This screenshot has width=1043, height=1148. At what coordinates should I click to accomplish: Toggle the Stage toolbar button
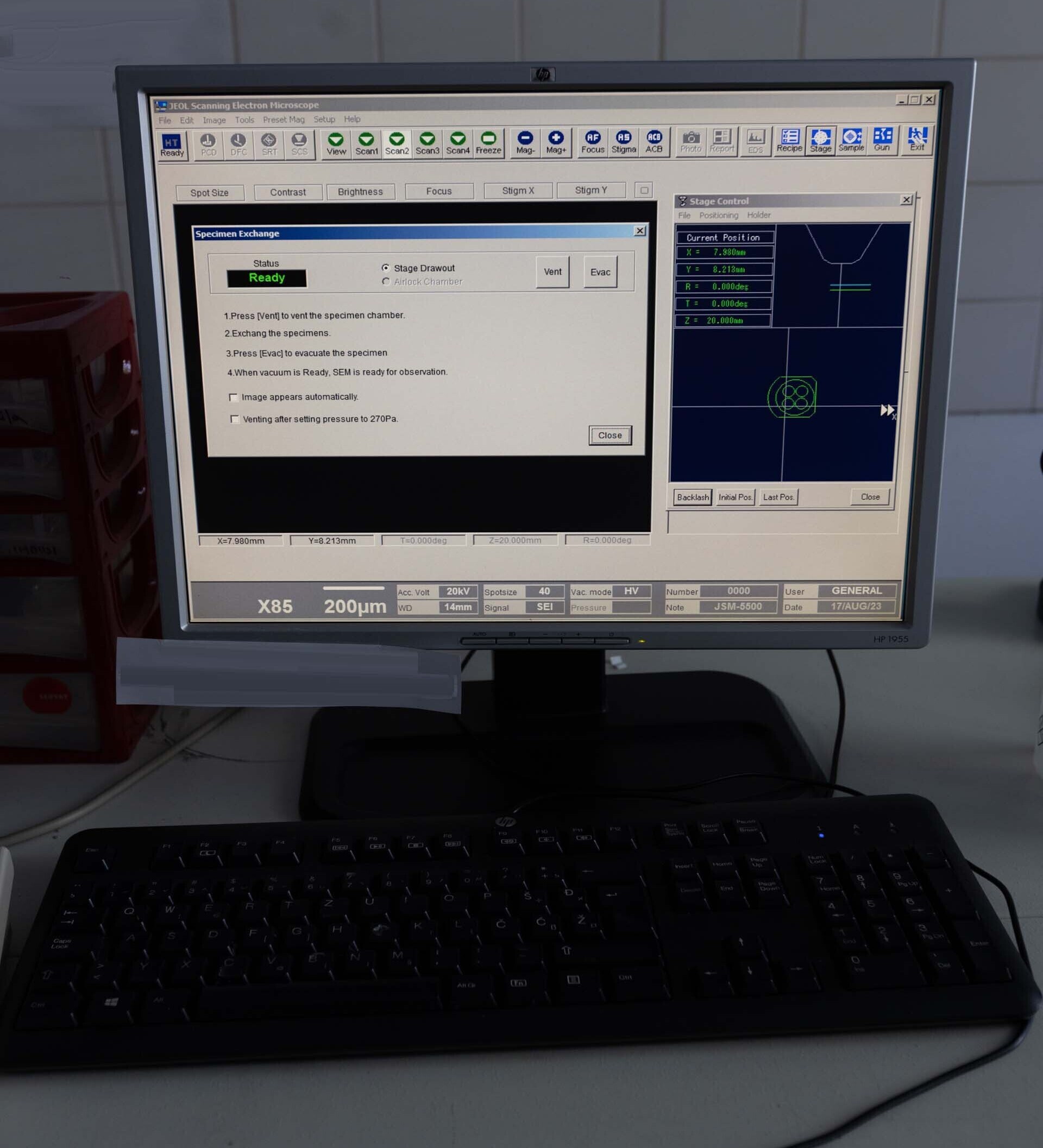[x=821, y=141]
